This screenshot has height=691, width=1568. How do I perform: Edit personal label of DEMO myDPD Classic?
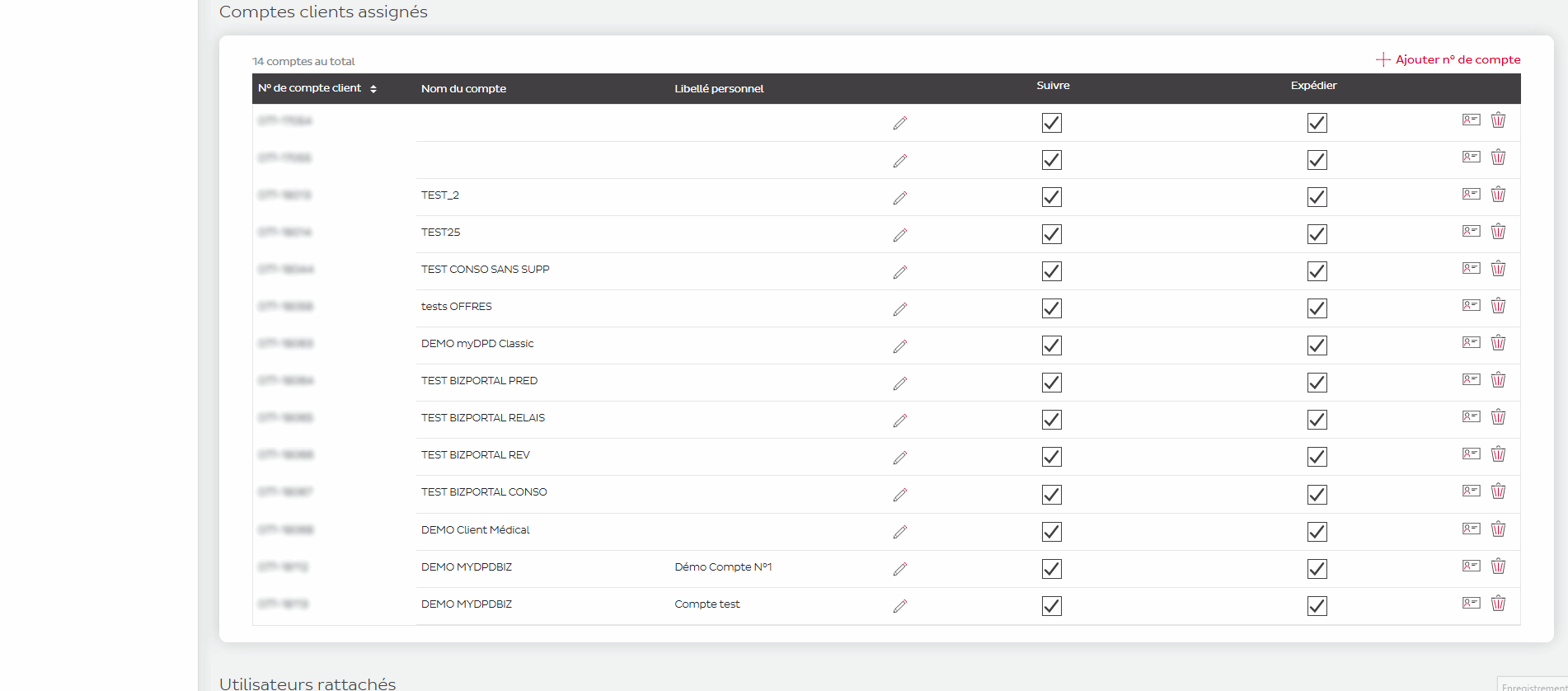click(899, 346)
